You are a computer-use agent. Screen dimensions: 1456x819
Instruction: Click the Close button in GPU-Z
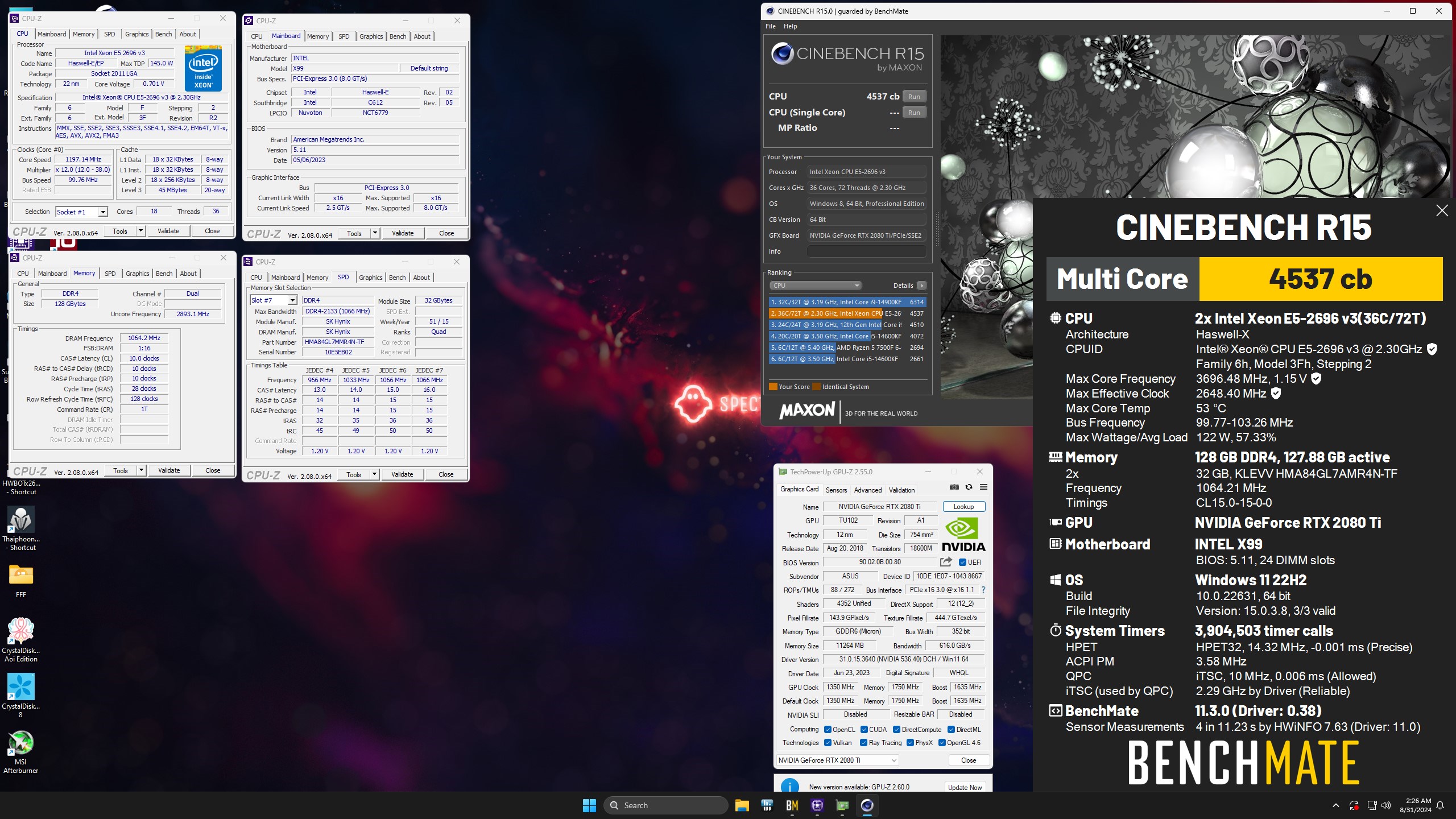969,760
